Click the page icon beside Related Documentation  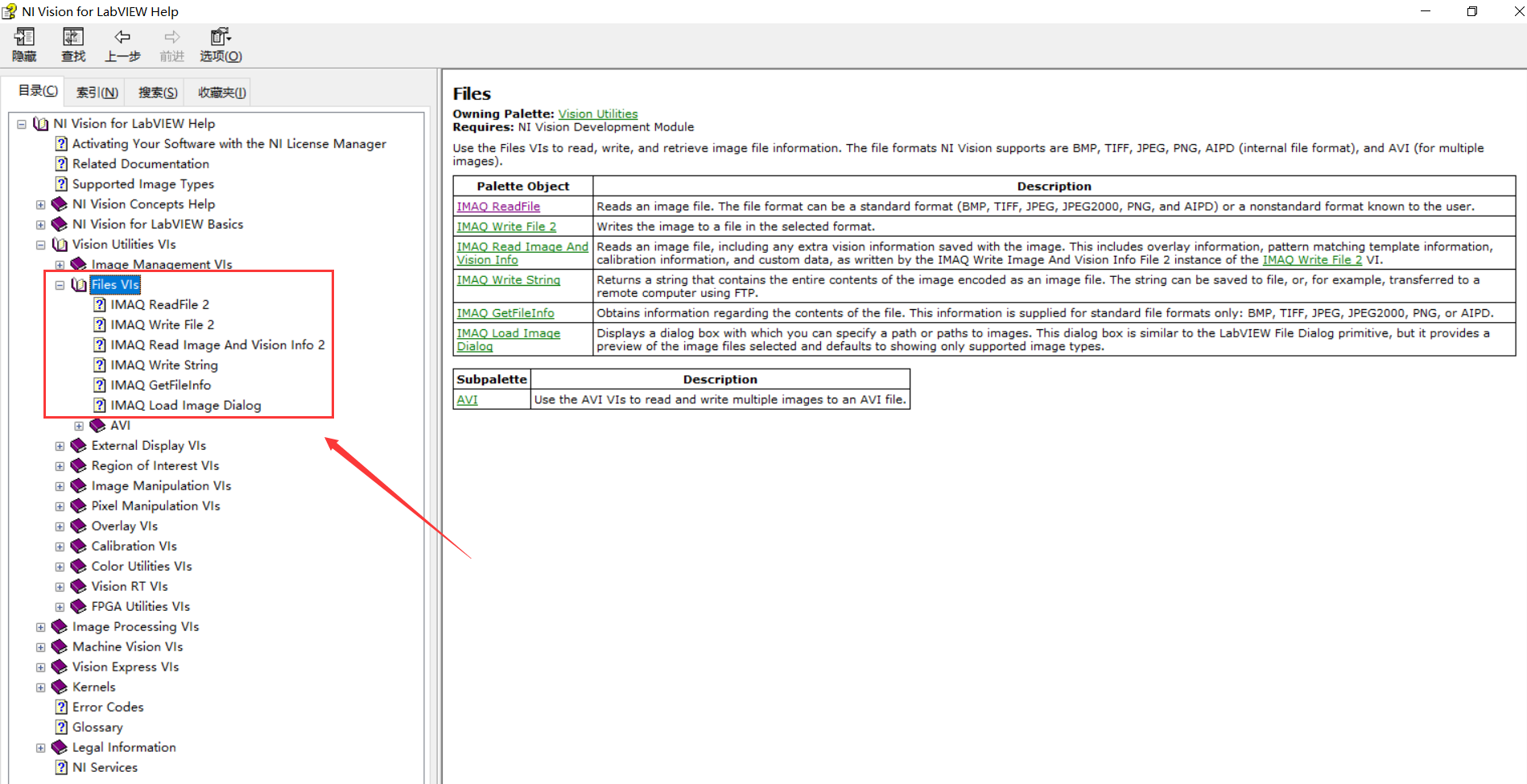[x=61, y=164]
